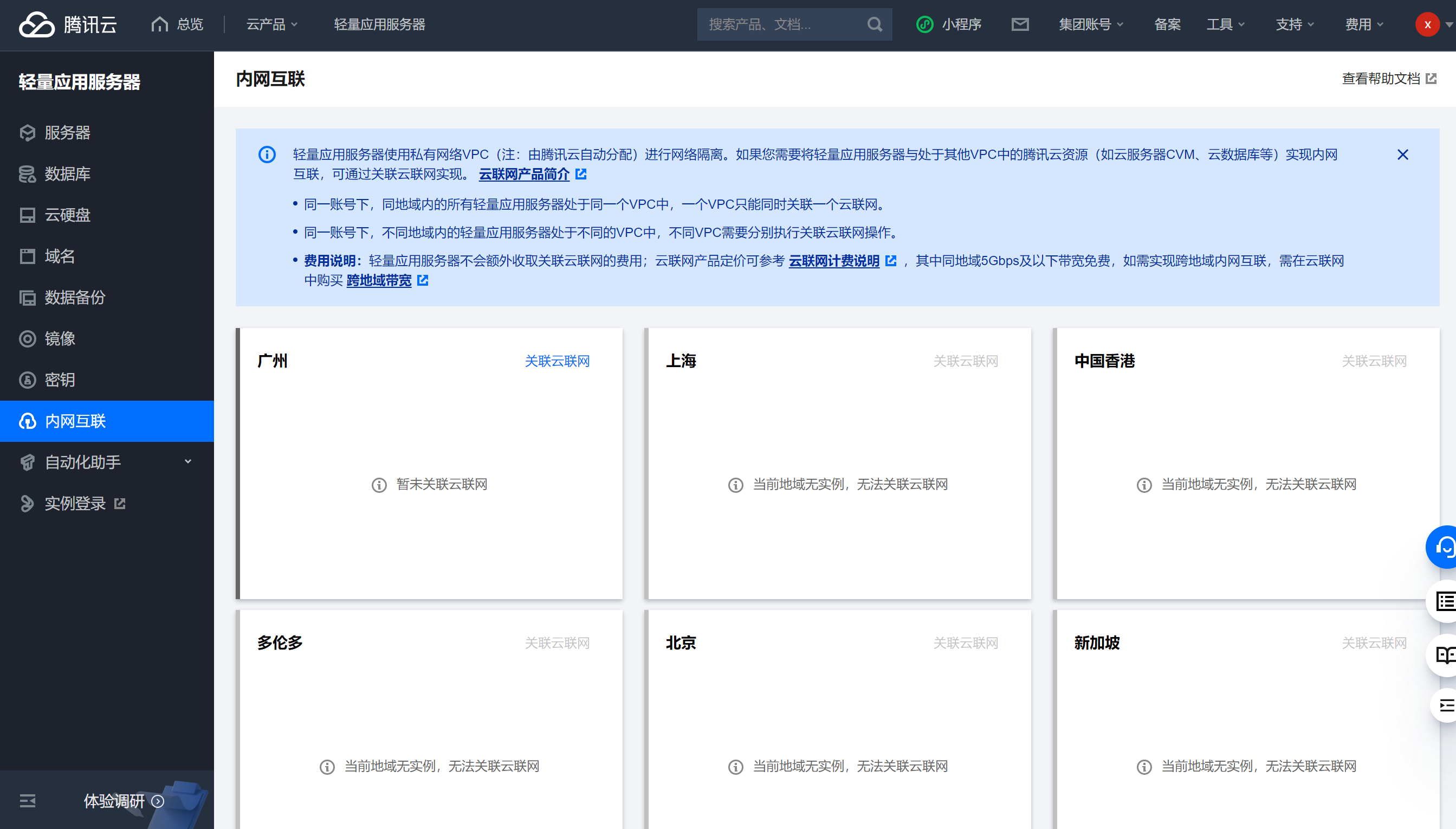Open the floating list panel button
This screenshot has height=829, width=1456.
click(1442, 602)
